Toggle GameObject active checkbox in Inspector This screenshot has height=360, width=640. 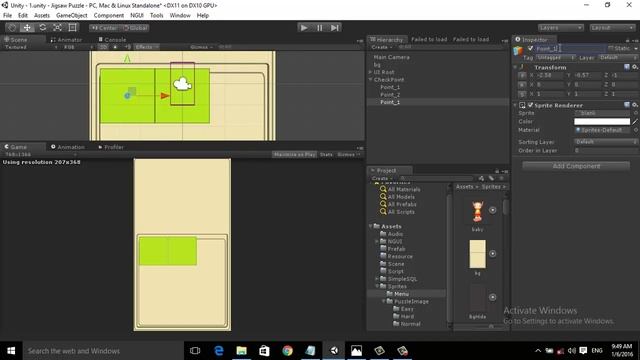530,49
